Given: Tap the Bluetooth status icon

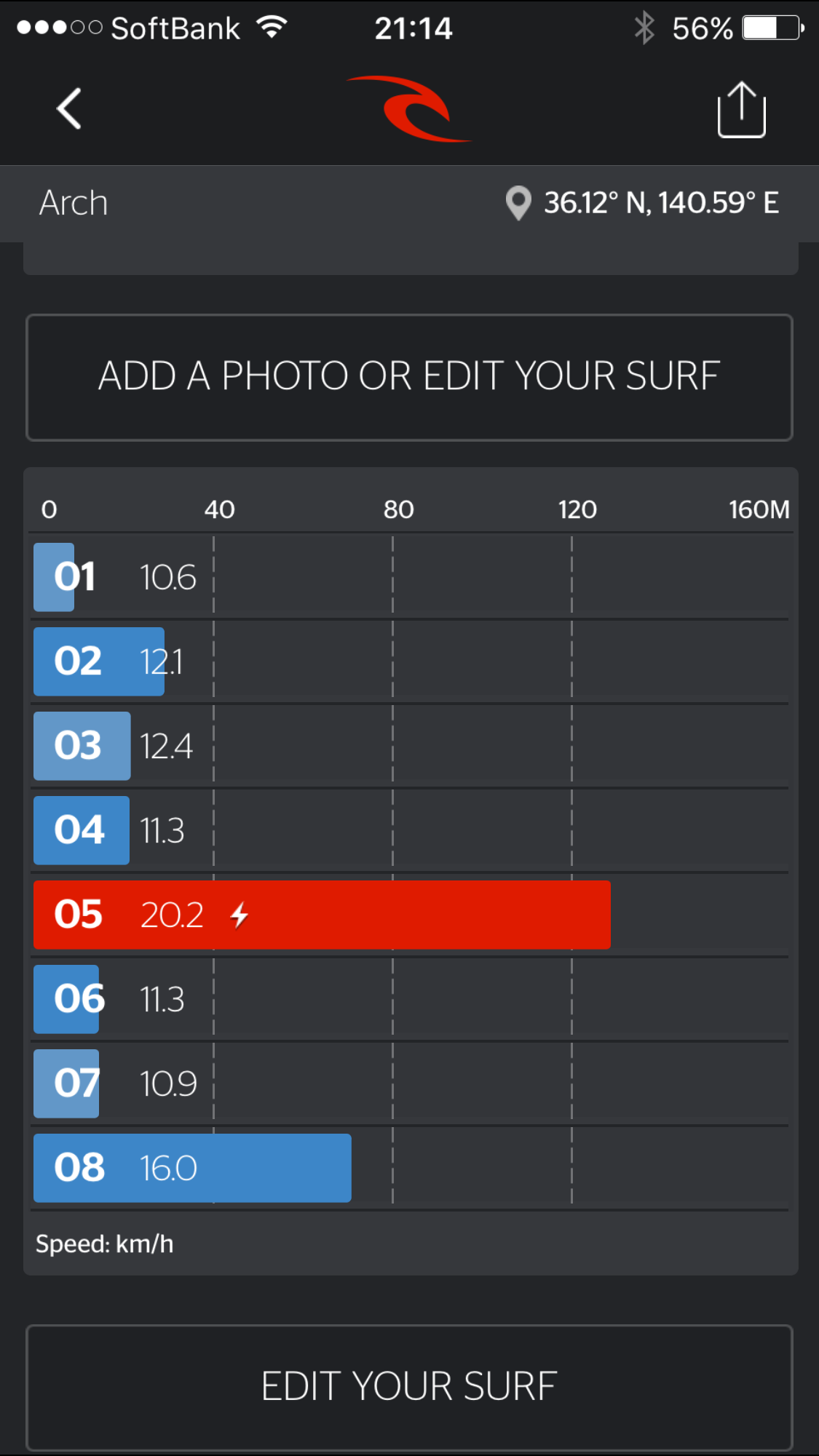Looking at the screenshot, I should (644, 28).
